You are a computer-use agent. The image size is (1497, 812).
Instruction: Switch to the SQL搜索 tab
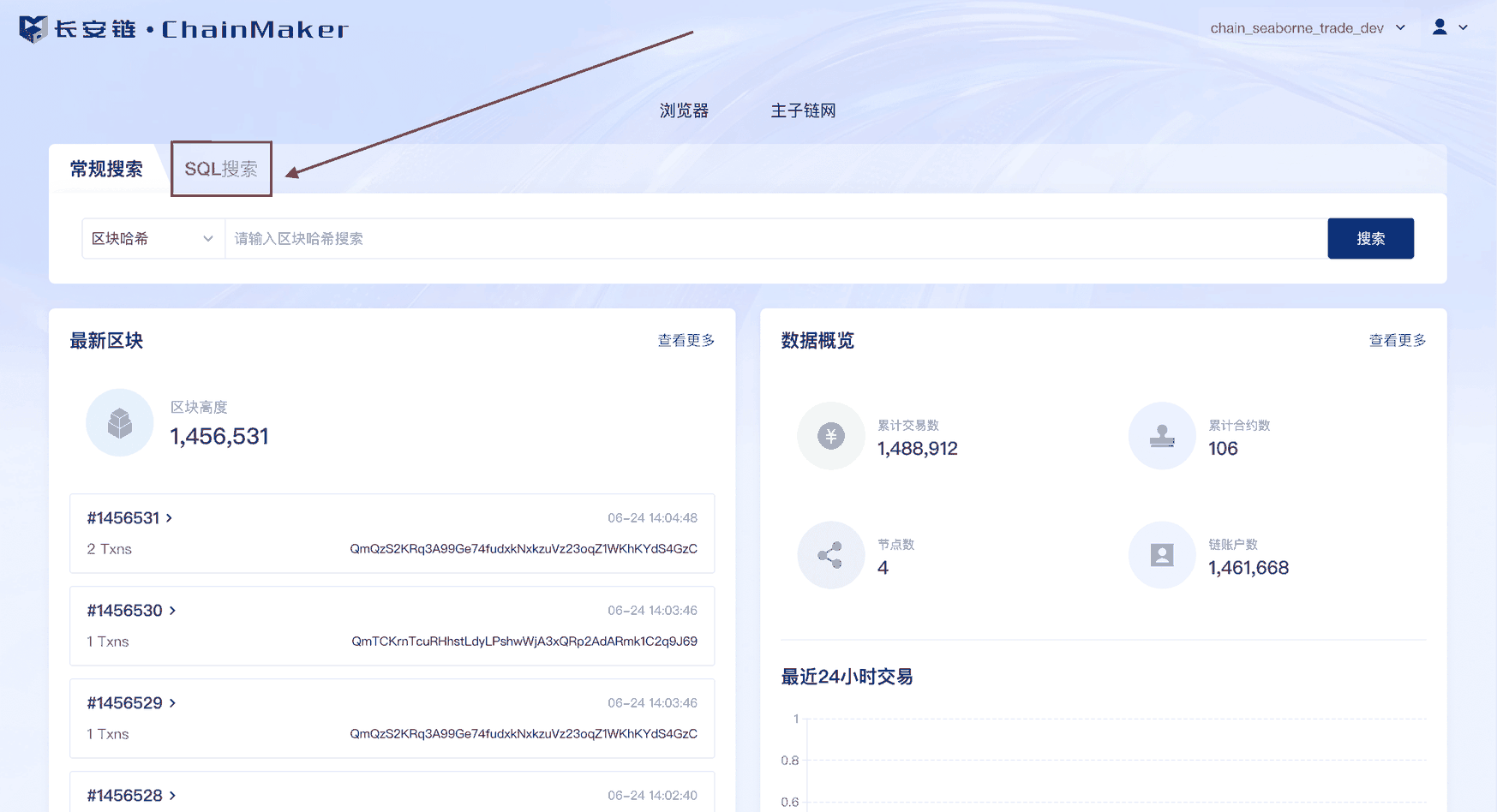[x=221, y=169]
